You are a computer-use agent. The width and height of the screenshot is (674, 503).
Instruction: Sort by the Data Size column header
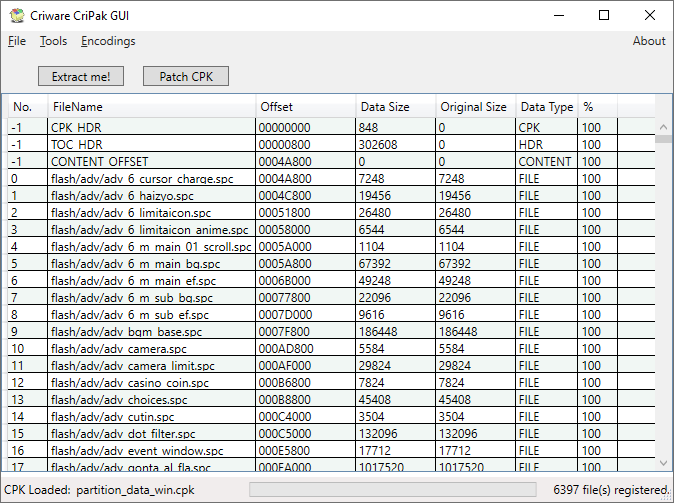(x=395, y=107)
